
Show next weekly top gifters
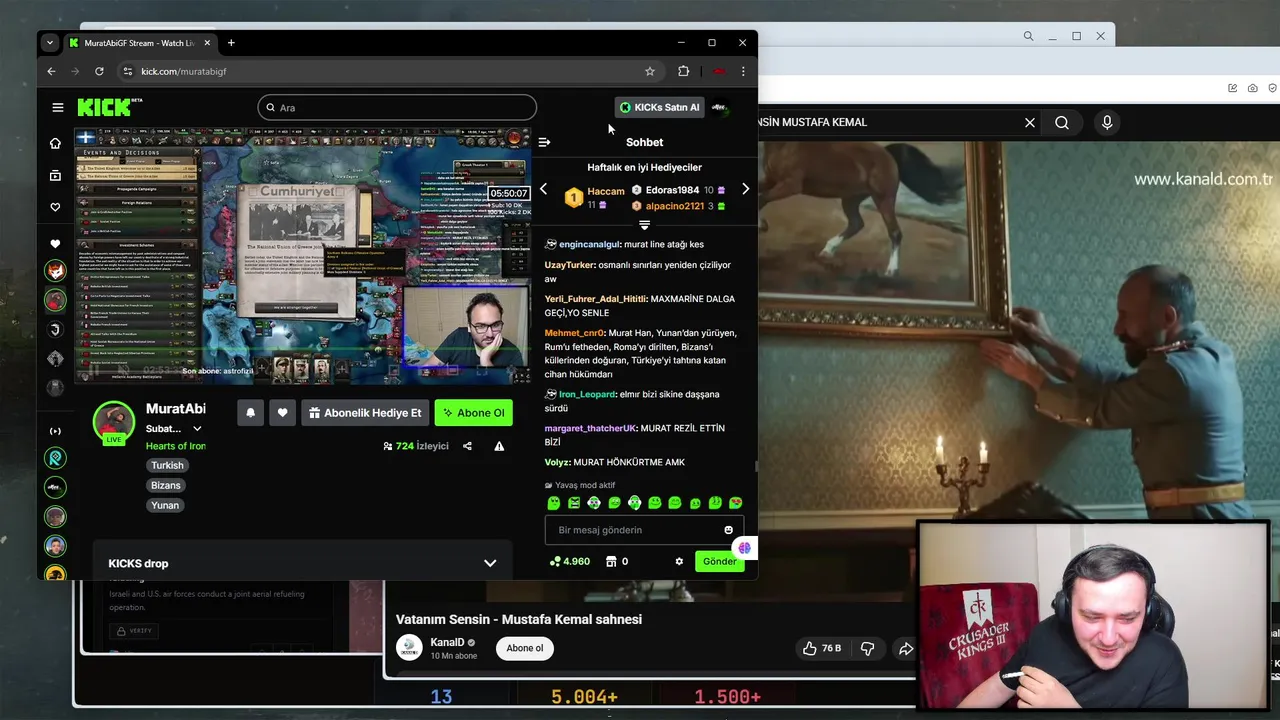pos(745,189)
